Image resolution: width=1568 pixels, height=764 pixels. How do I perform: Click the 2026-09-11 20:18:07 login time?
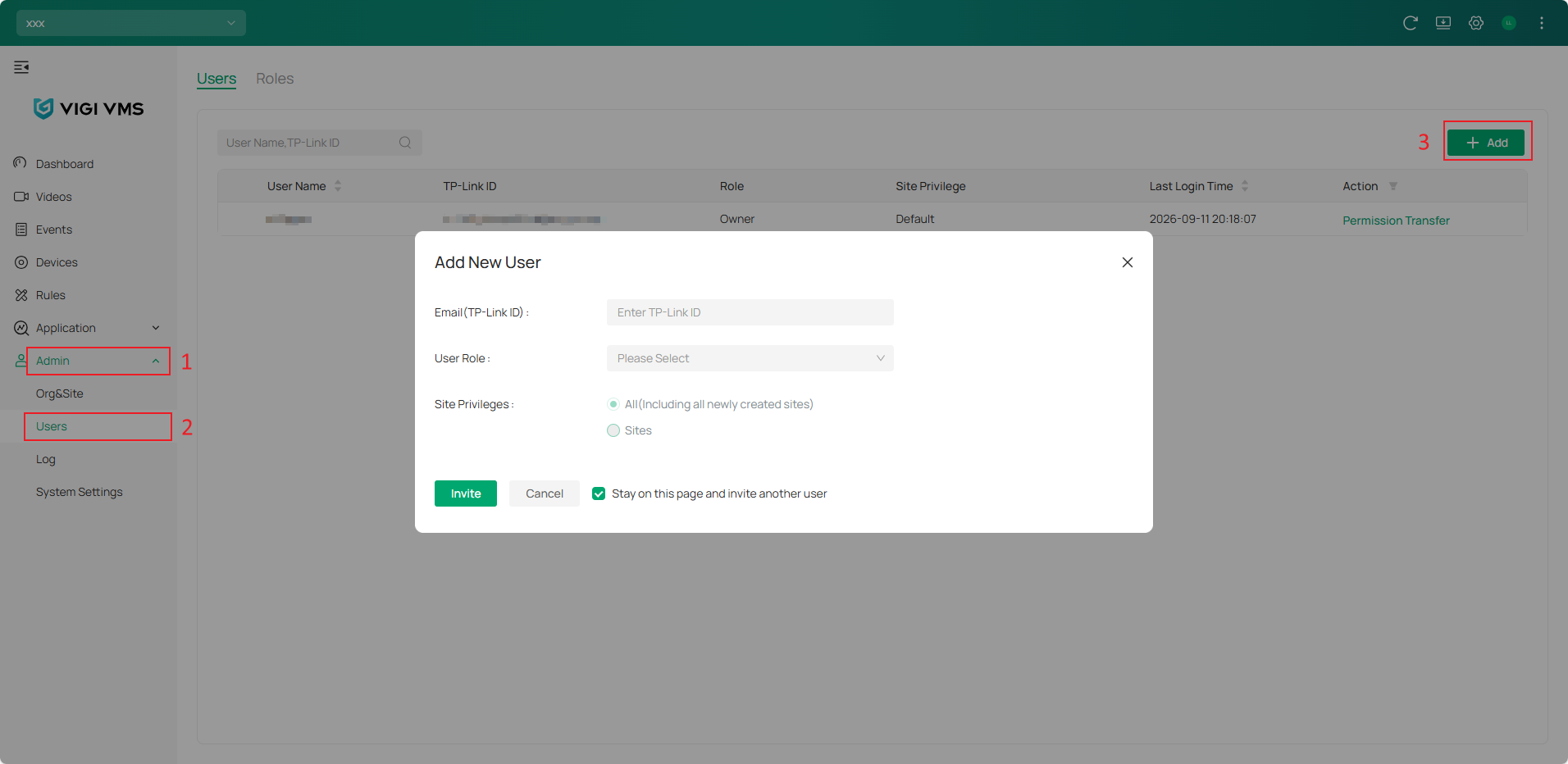pos(1203,219)
